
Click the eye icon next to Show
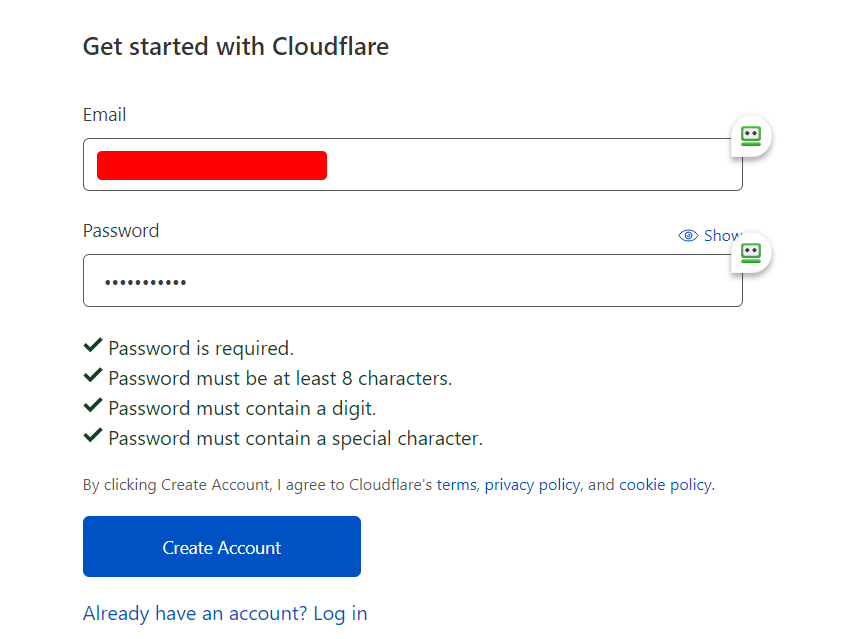688,235
